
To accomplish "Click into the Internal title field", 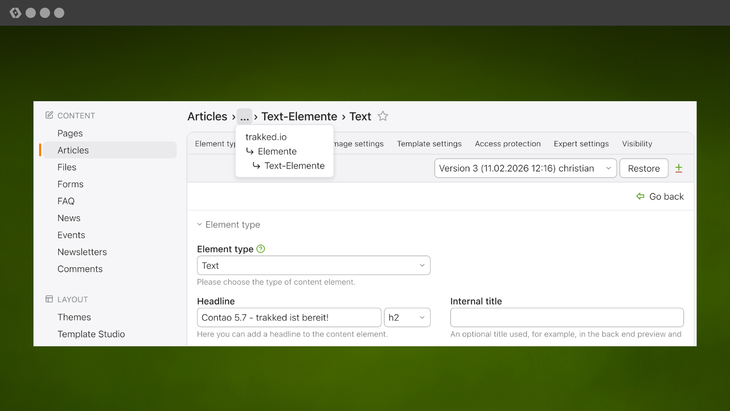I will click(566, 318).
